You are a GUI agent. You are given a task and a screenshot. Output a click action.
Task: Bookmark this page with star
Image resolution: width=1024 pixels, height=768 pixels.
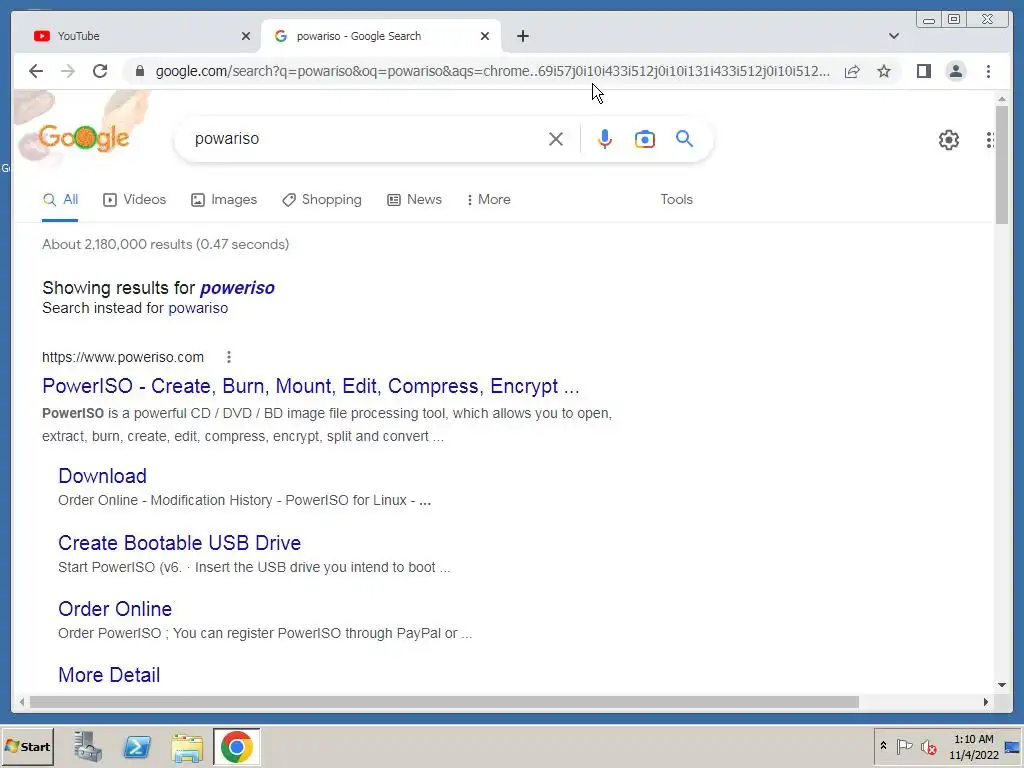(884, 71)
